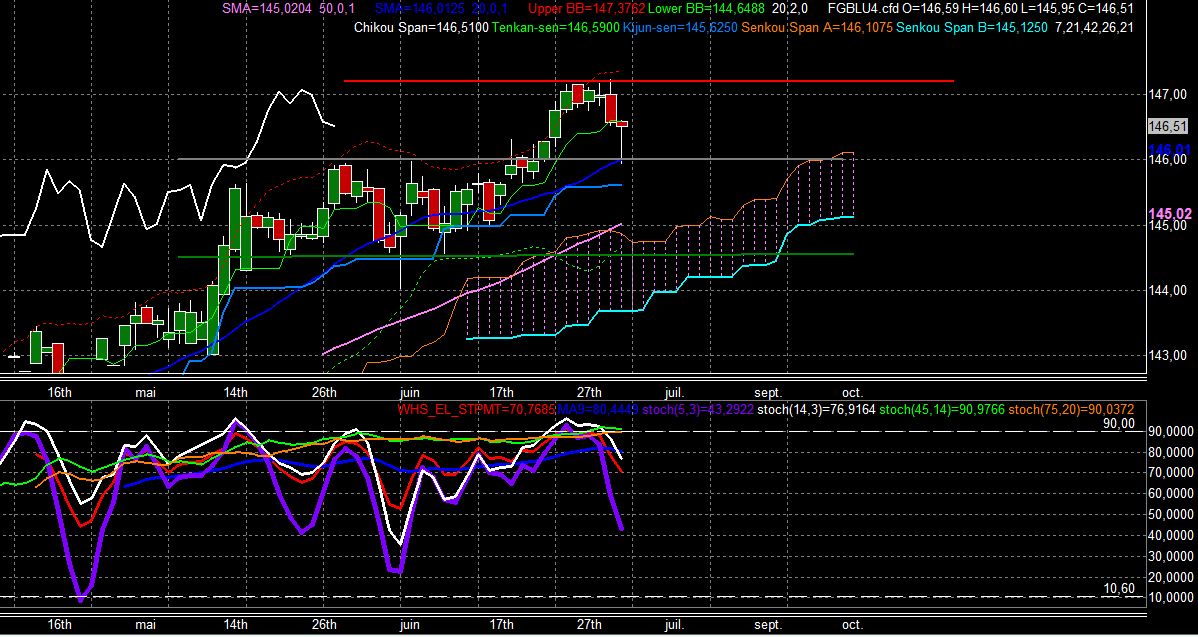
Task: Click the 143,00 price axis value
Action: [x=1169, y=355]
